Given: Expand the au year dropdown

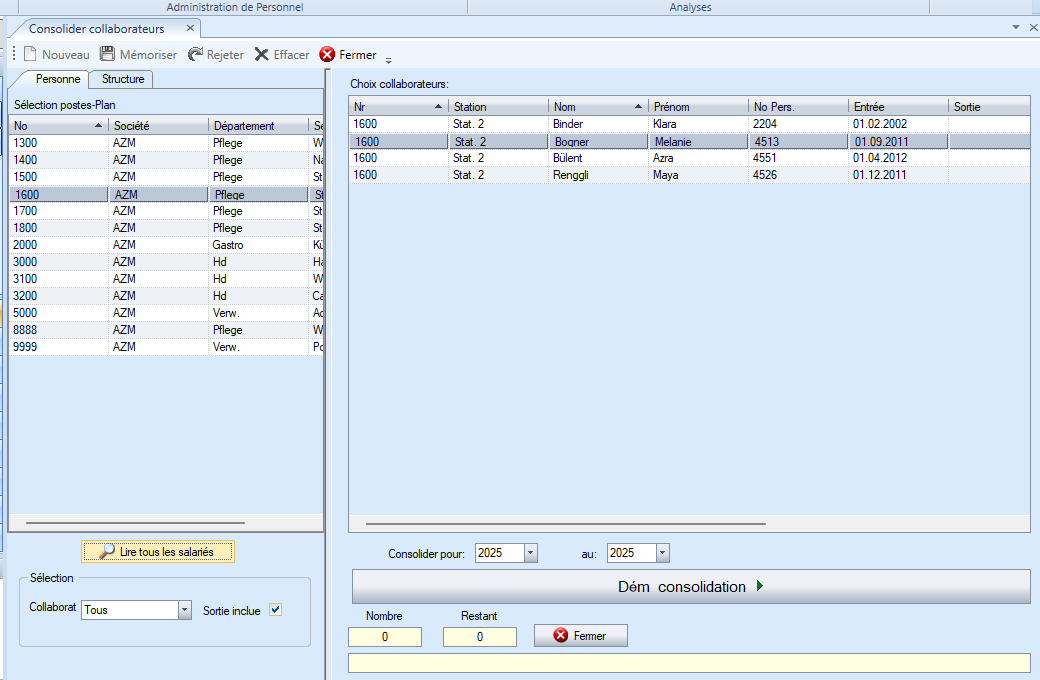Looking at the screenshot, I should [662, 553].
